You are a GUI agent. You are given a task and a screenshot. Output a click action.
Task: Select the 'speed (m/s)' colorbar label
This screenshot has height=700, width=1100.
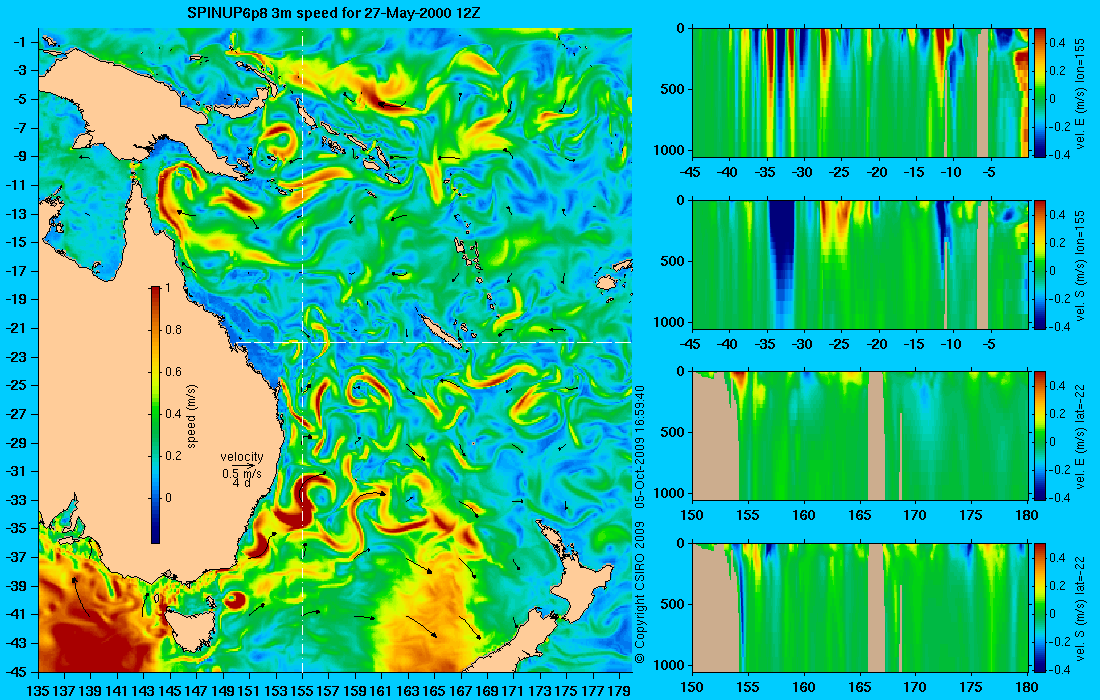192,416
